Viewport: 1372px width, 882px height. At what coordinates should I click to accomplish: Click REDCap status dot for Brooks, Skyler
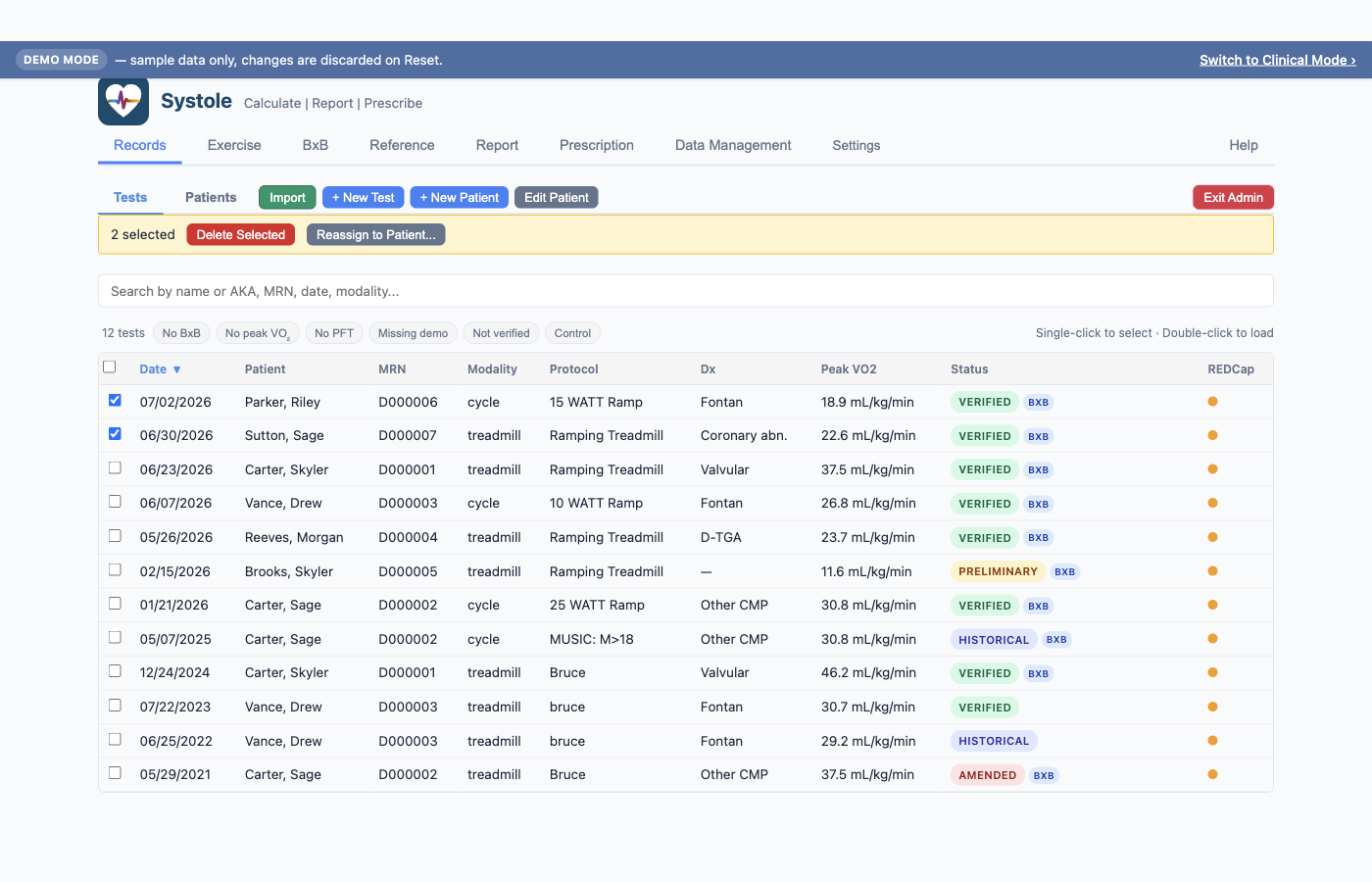coord(1212,571)
